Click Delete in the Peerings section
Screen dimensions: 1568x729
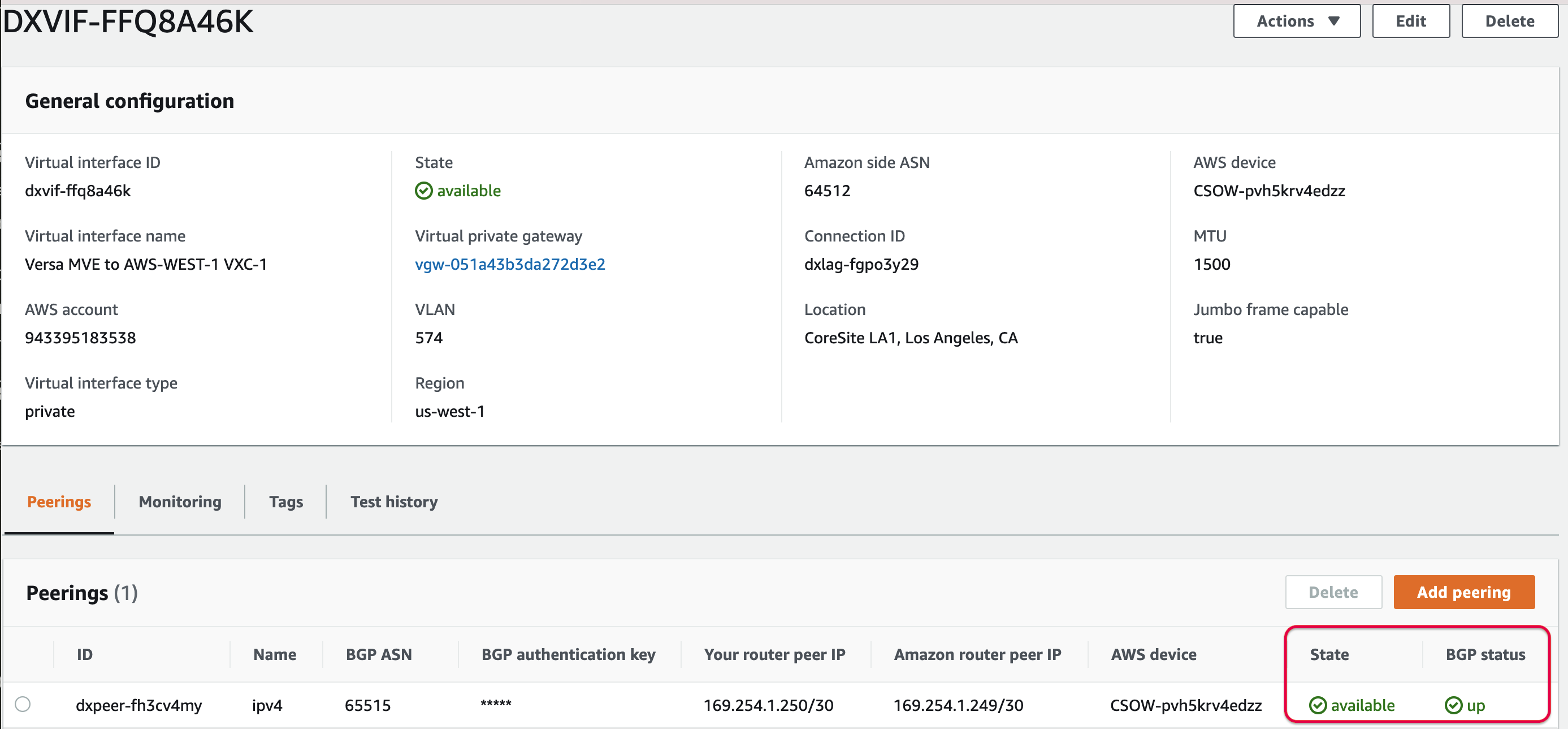point(1333,592)
